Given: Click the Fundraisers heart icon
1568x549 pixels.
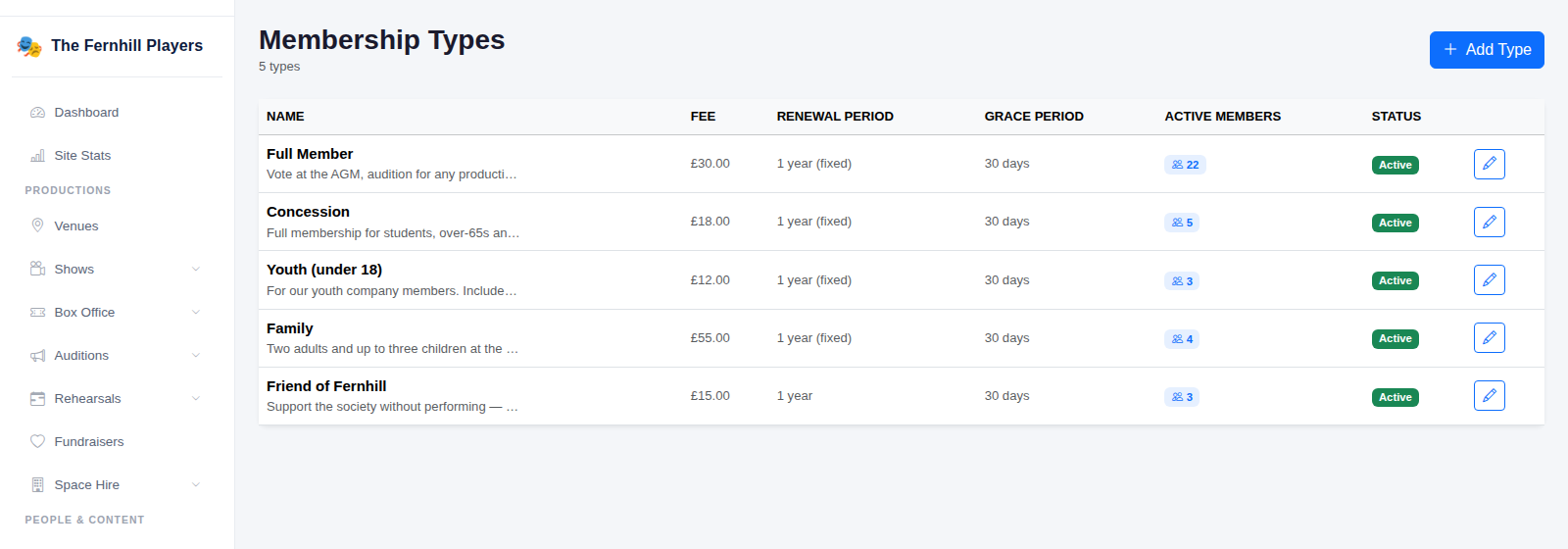Looking at the screenshot, I should (x=37, y=442).
